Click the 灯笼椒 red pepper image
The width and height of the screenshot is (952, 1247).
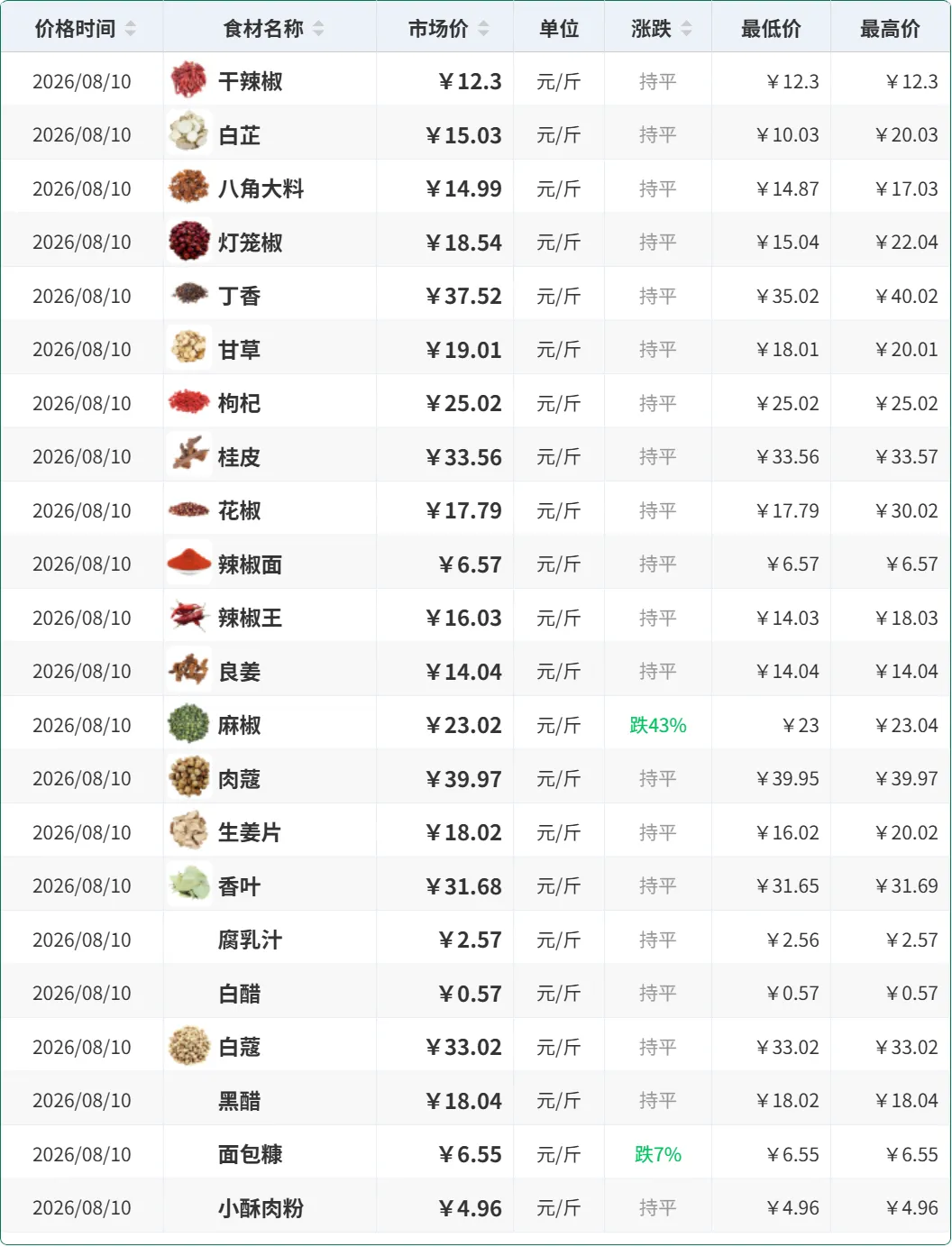[189, 242]
